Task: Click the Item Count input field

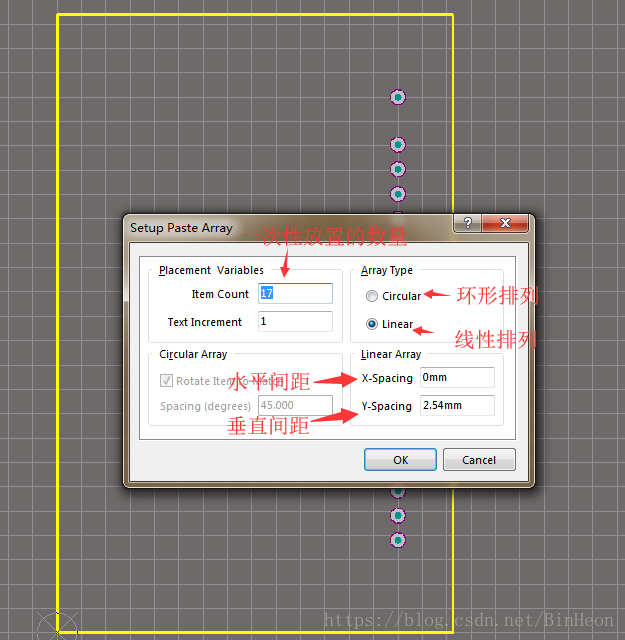Action: (295, 293)
